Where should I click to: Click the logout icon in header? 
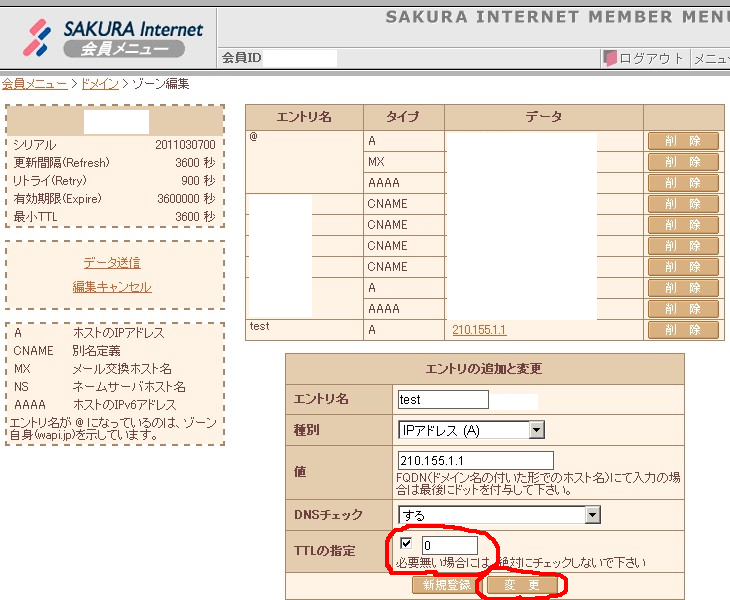pos(609,58)
